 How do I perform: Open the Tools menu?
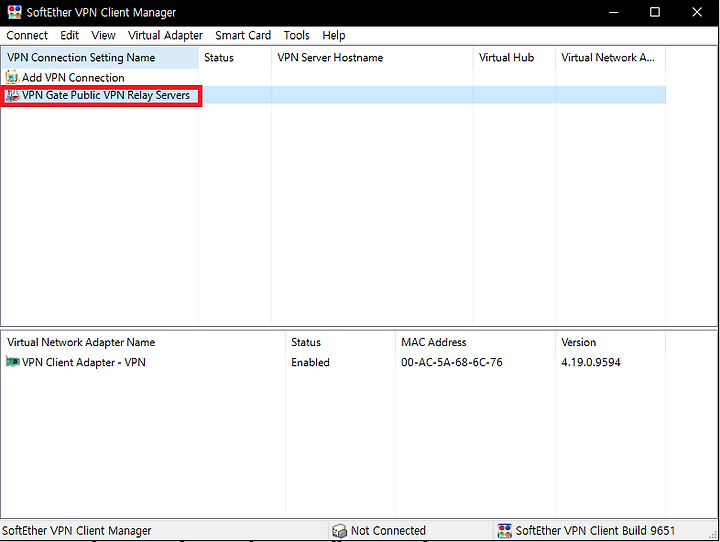[x=297, y=35]
